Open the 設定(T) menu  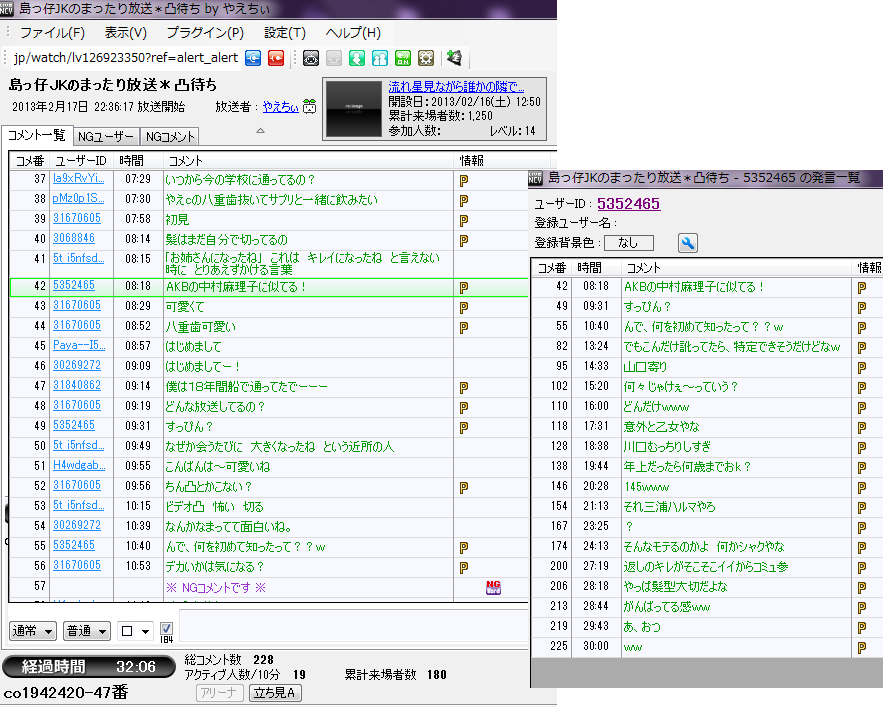(285, 33)
